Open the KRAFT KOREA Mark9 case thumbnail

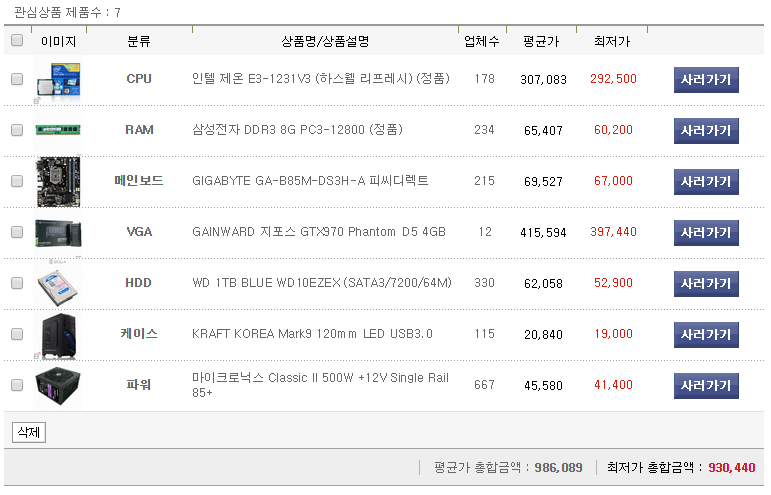pos(58,334)
